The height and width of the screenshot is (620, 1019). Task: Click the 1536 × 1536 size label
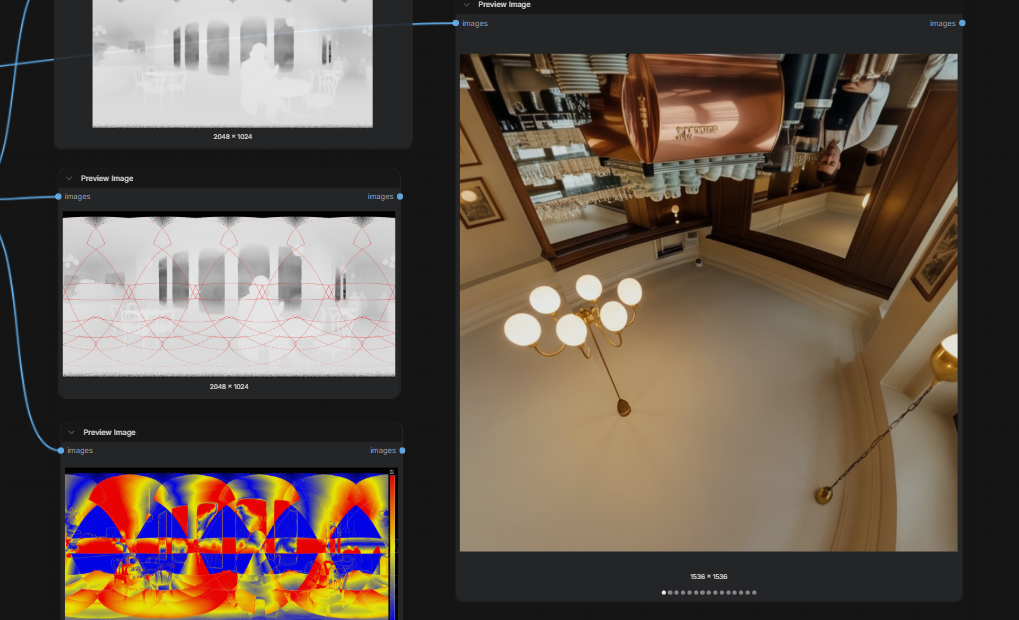click(708, 576)
